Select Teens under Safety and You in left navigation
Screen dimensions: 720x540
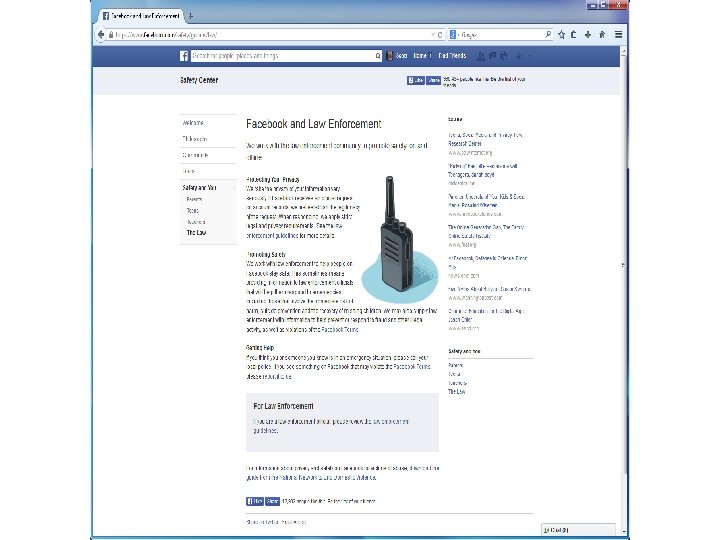pyautogui.click(x=192, y=210)
